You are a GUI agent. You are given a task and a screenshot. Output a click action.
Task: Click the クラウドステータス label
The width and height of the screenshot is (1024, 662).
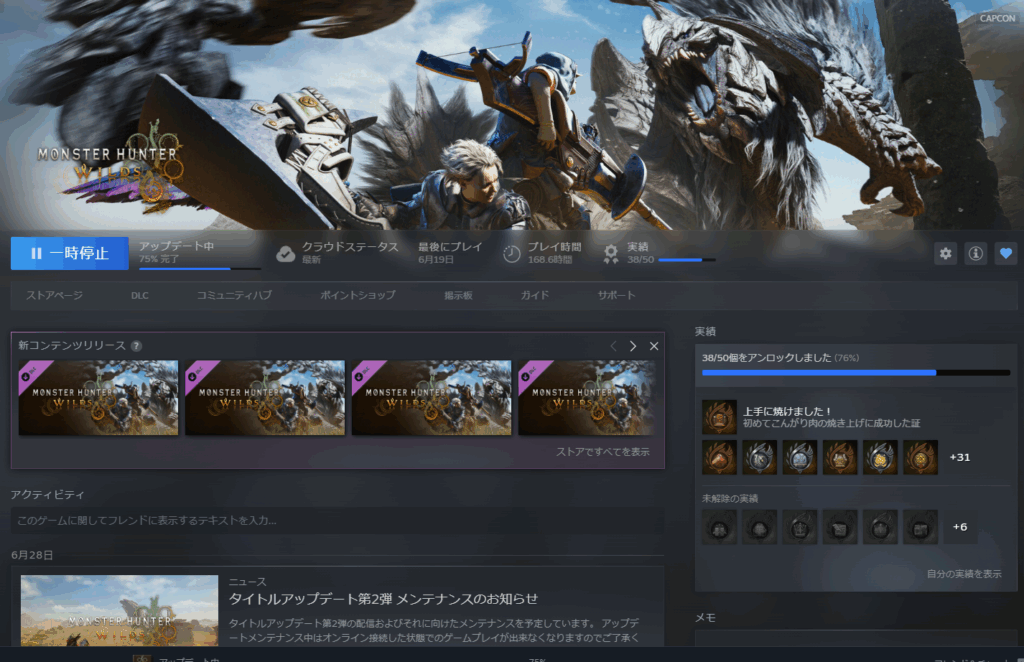pos(350,247)
